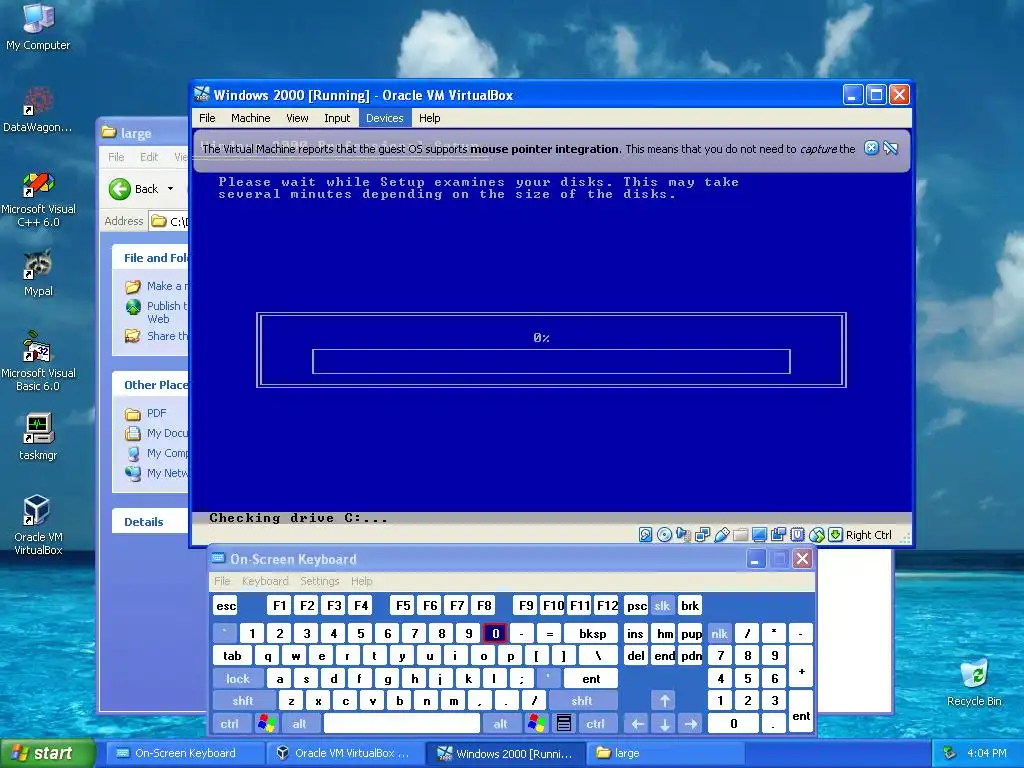
Task: Click the up arrow key on On-Screen Keyboard
Action: click(x=664, y=701)
